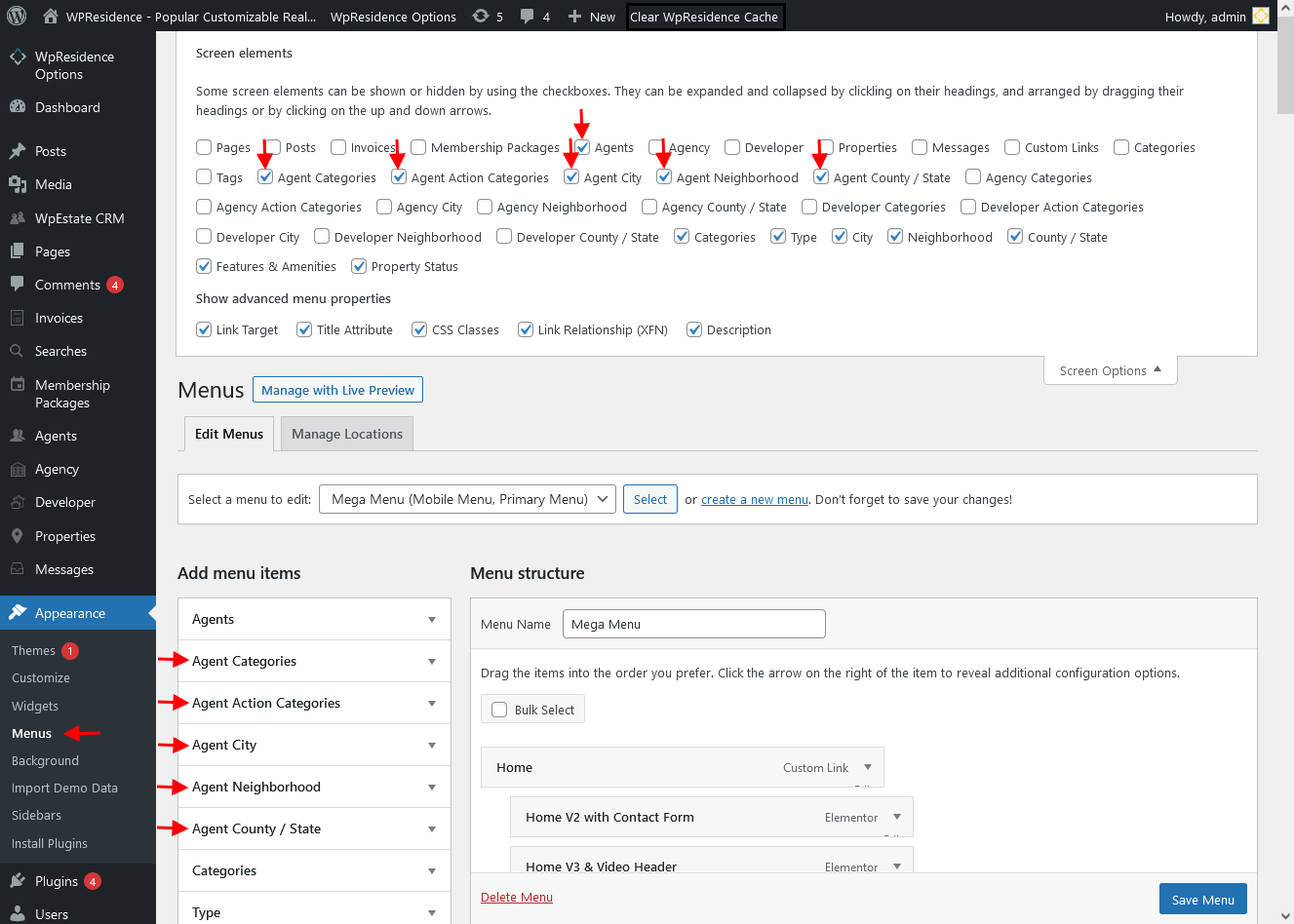The width and height of the screenshot is (1294, 924).
Task: Uncheck the Features & Amenities checkbox
Action: click(204, 266)
